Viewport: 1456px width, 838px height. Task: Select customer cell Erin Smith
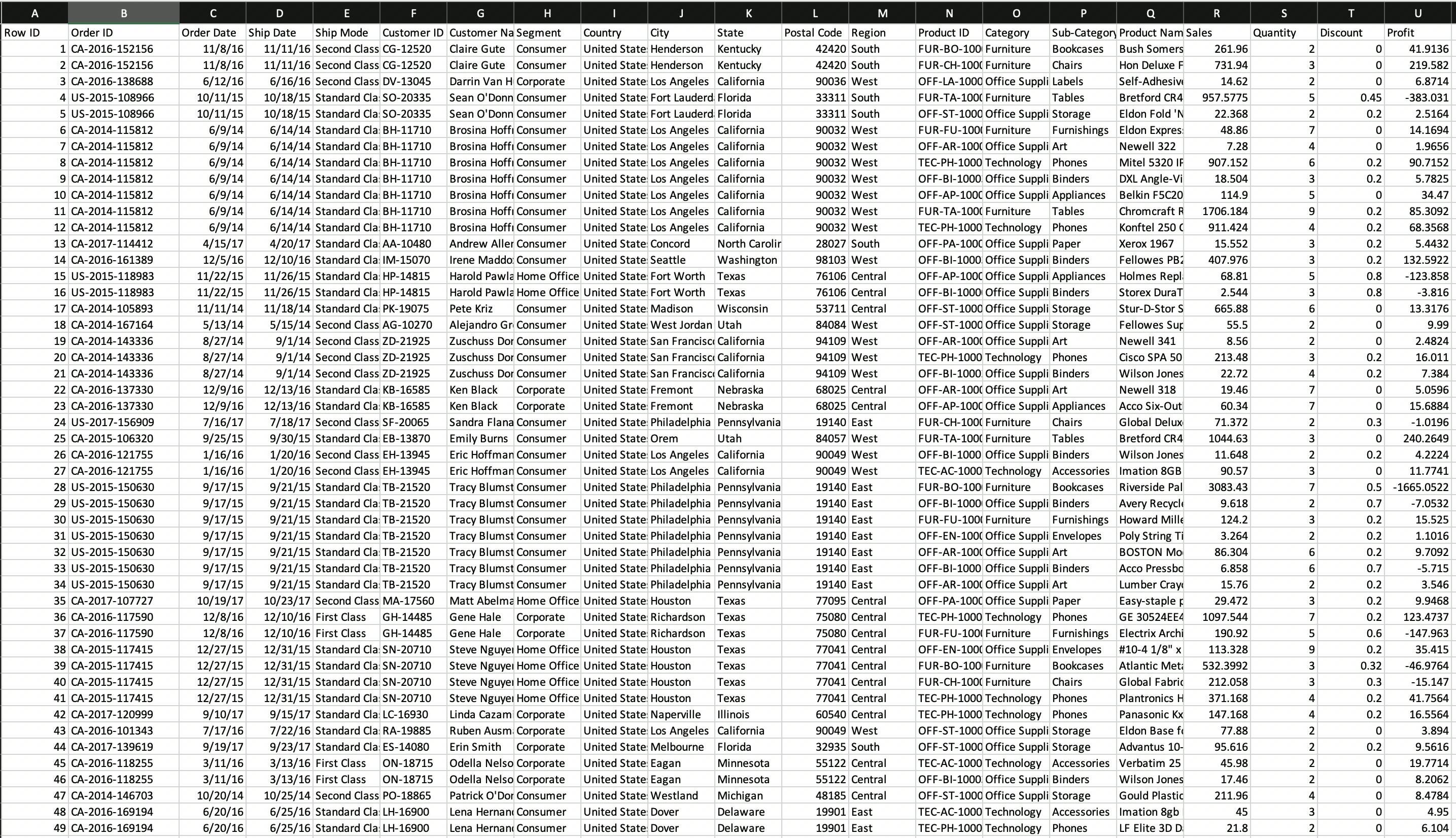click(x=480, y=747)
